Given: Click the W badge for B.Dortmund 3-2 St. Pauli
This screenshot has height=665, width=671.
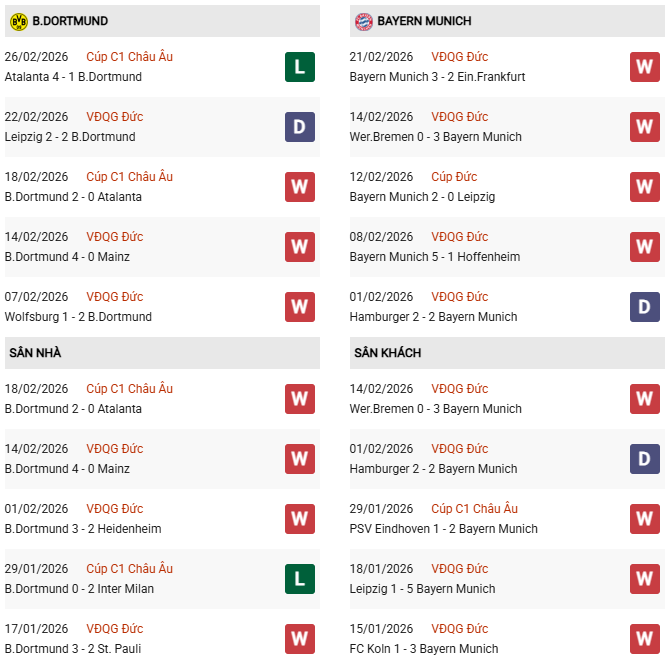Looking at the screenshot, I should tap(299, 639).
